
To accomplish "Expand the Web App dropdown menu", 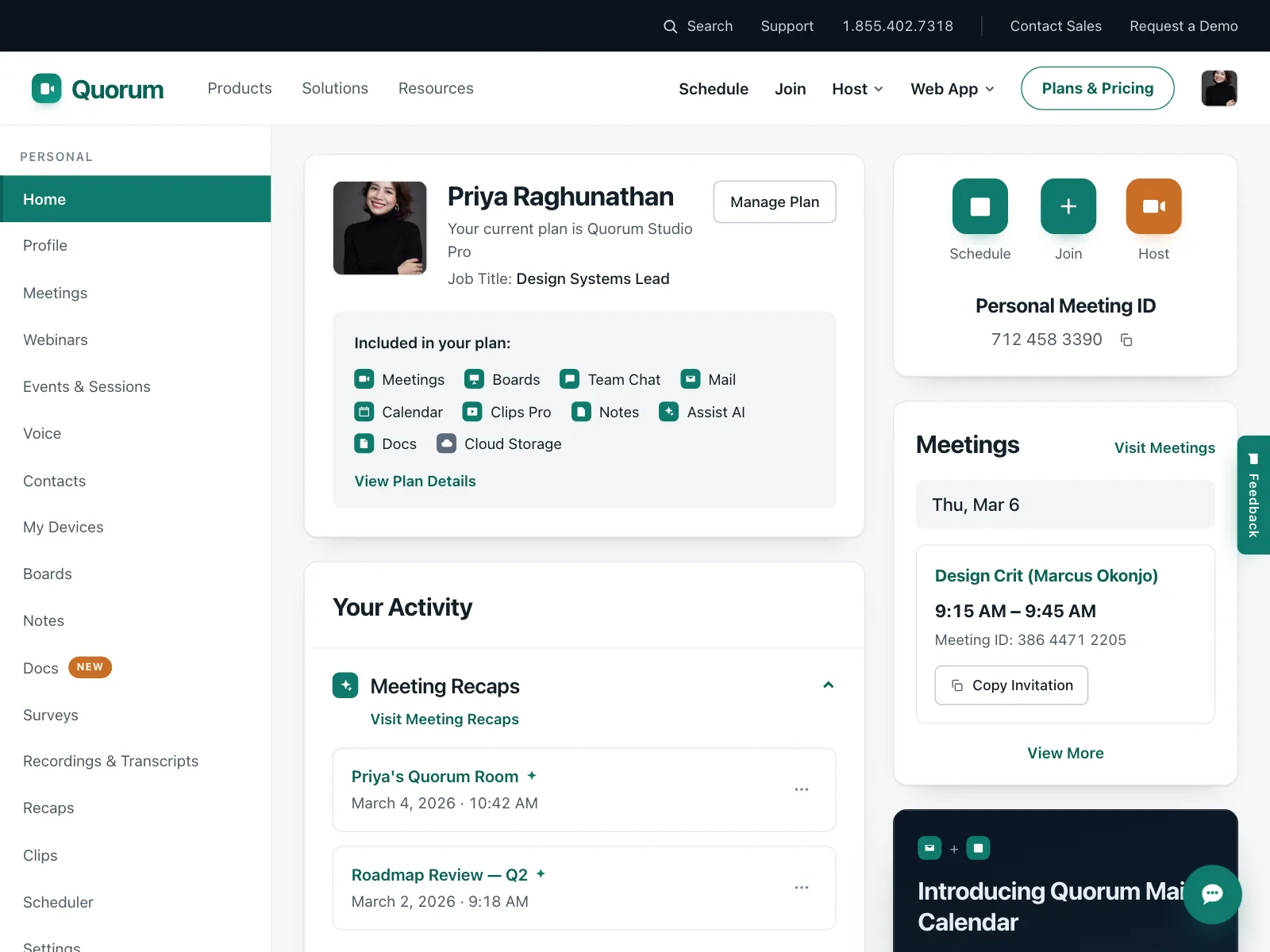I will [x=952, y=89].
